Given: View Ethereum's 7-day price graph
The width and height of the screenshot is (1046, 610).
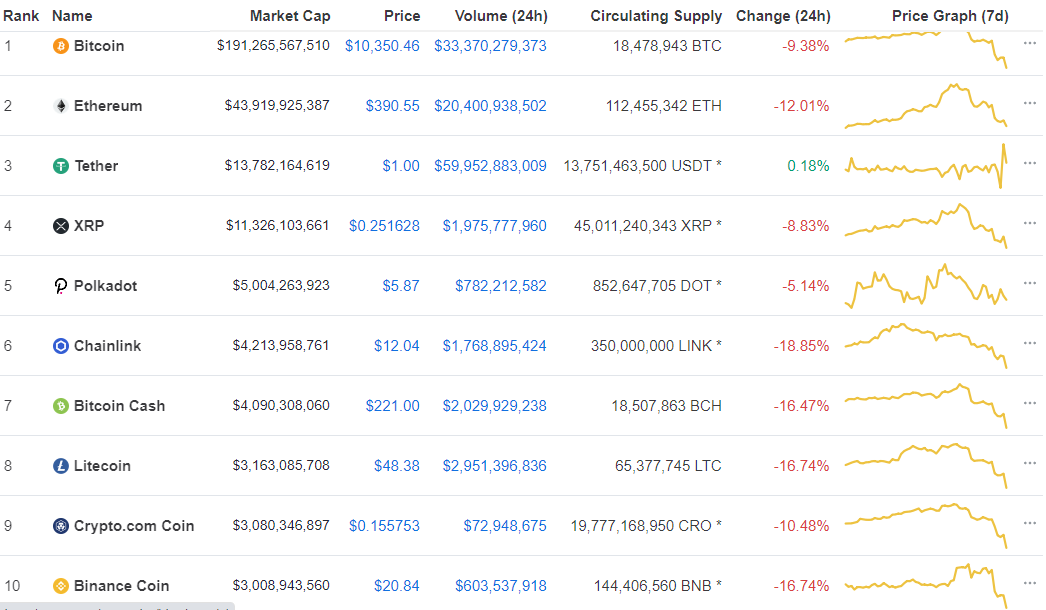Looking at the screenshot, I should tap(926, 106).
